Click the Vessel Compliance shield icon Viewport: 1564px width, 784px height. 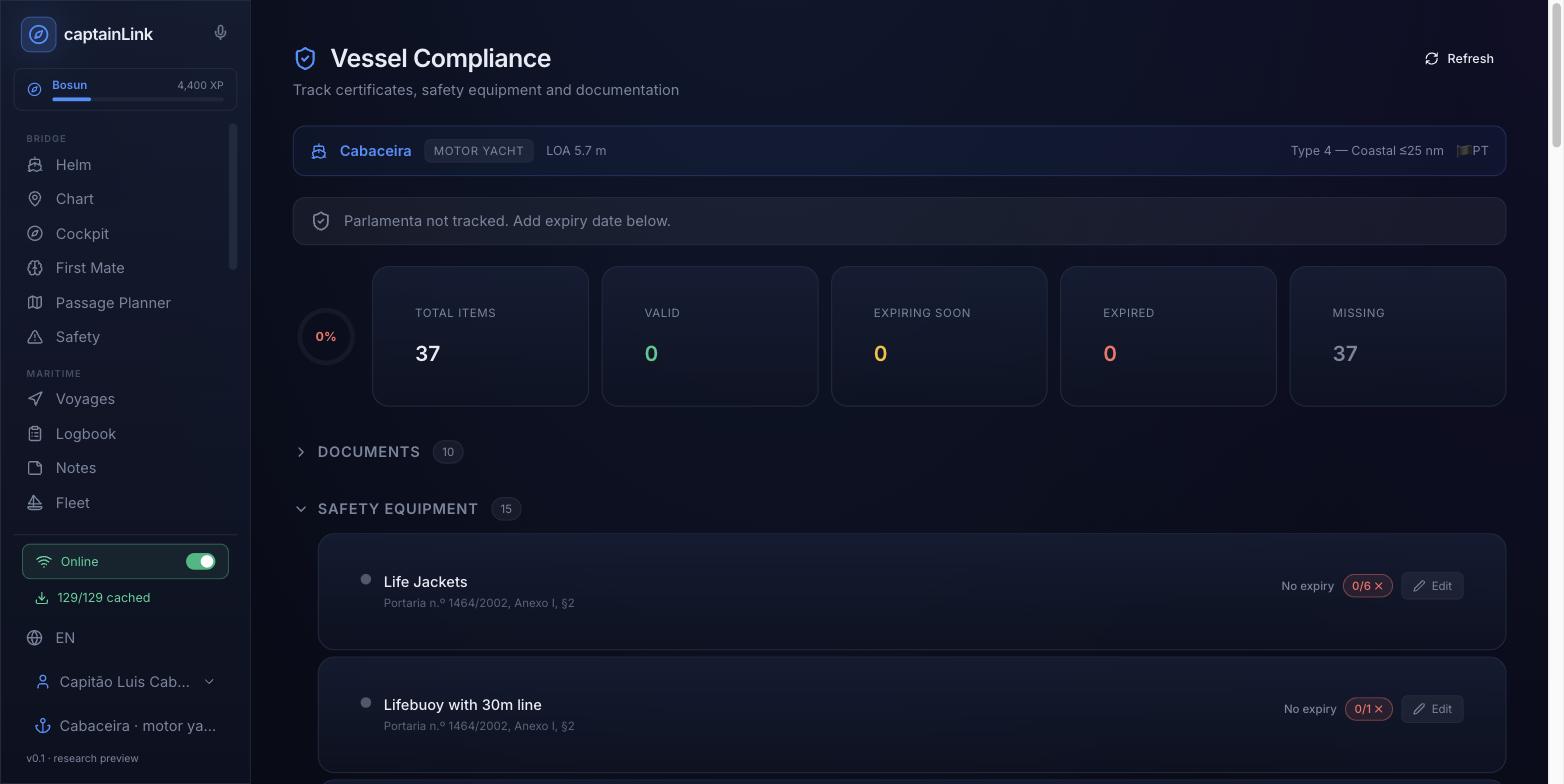(305, 58)
